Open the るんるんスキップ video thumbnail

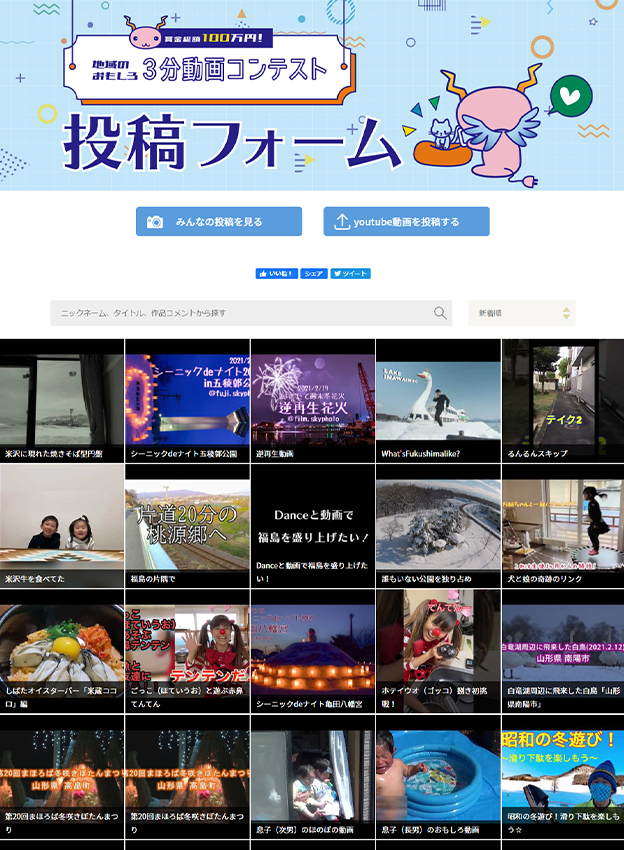click(562, 400)
